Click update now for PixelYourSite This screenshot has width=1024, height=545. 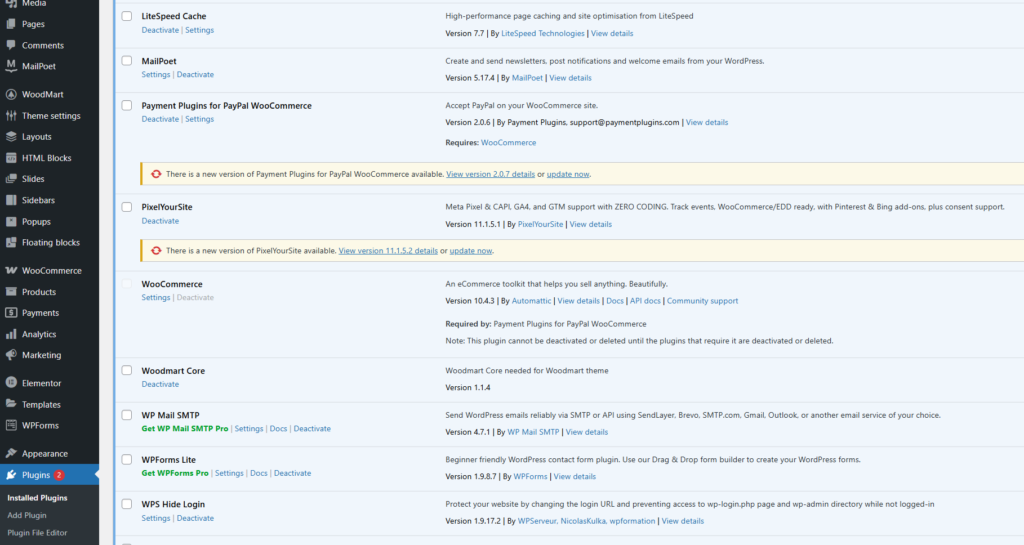click(471, 251)
